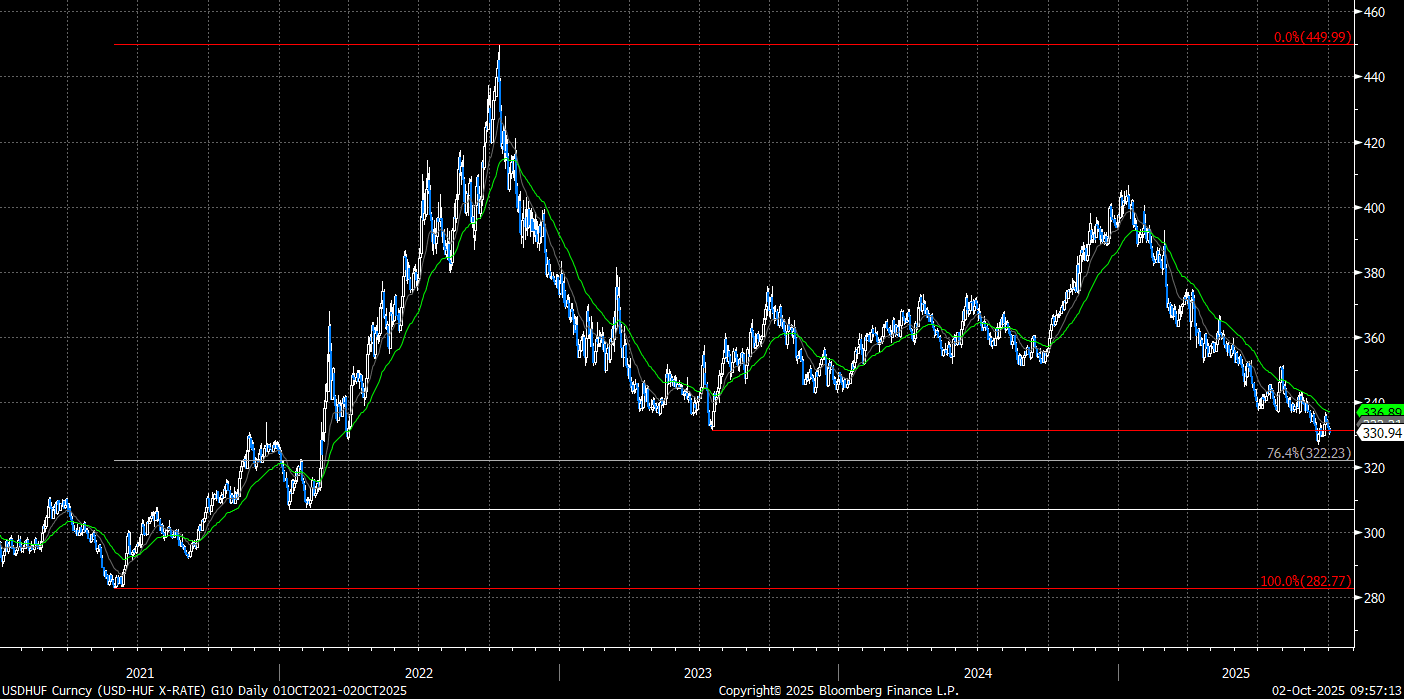Select the white 330.94 last price tag
1404x699 pixels.
point(1378,433)
